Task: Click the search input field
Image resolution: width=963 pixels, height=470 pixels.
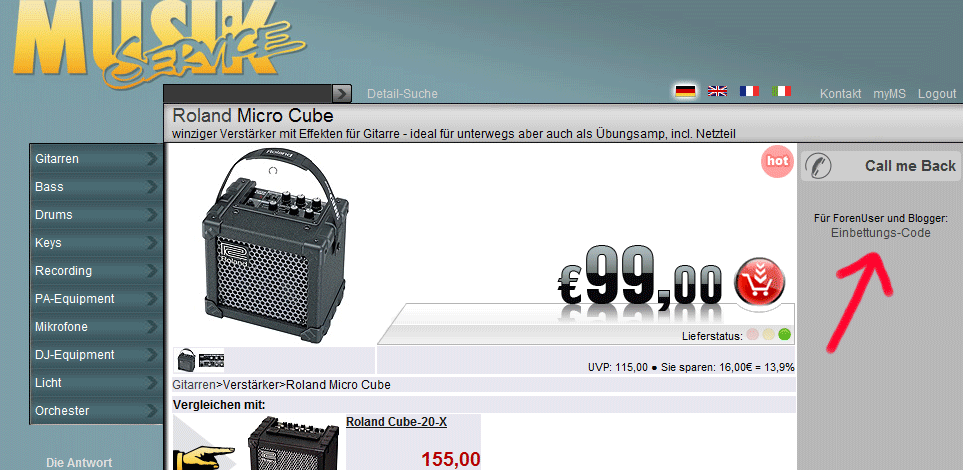Action: point(248,93)
